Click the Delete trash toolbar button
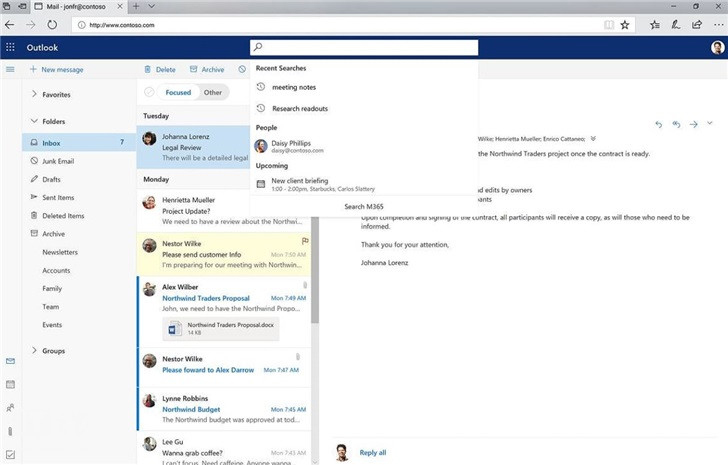Screen dimensions: 728x465 [159, 70]
